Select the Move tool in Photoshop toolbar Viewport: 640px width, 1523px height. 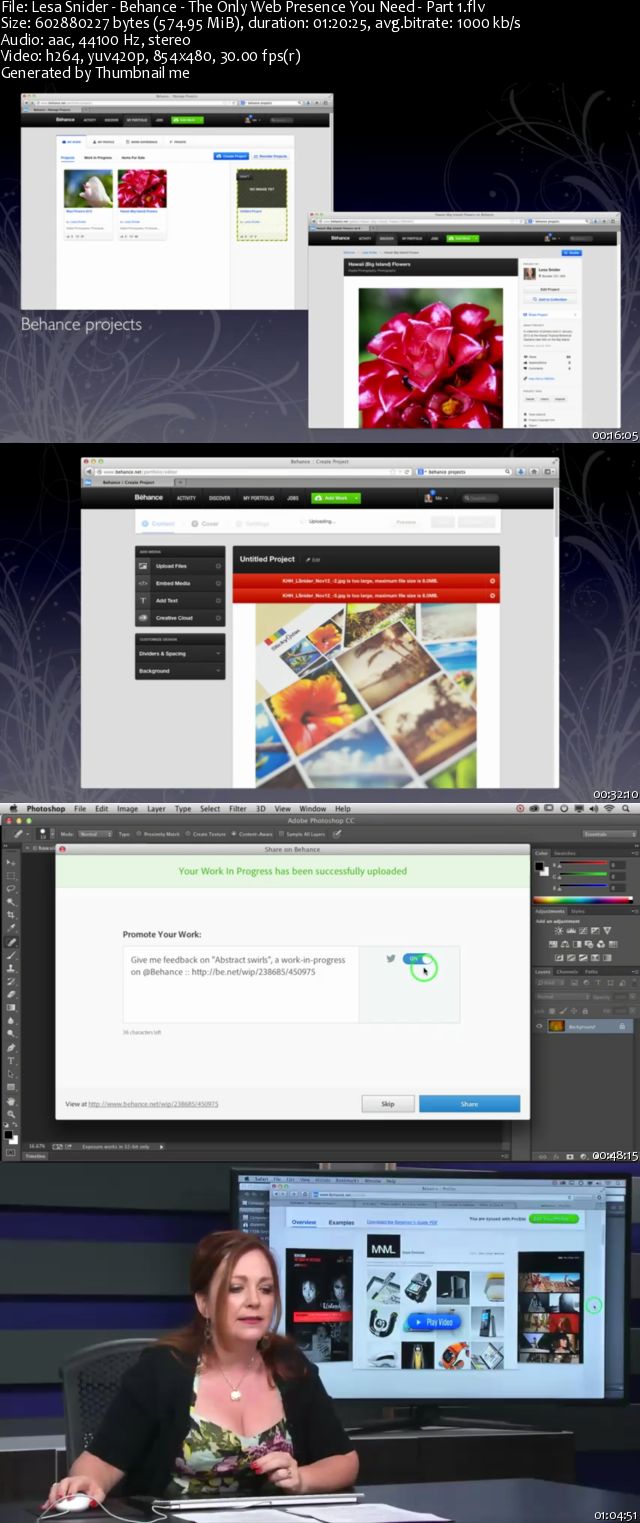point(10,862)
